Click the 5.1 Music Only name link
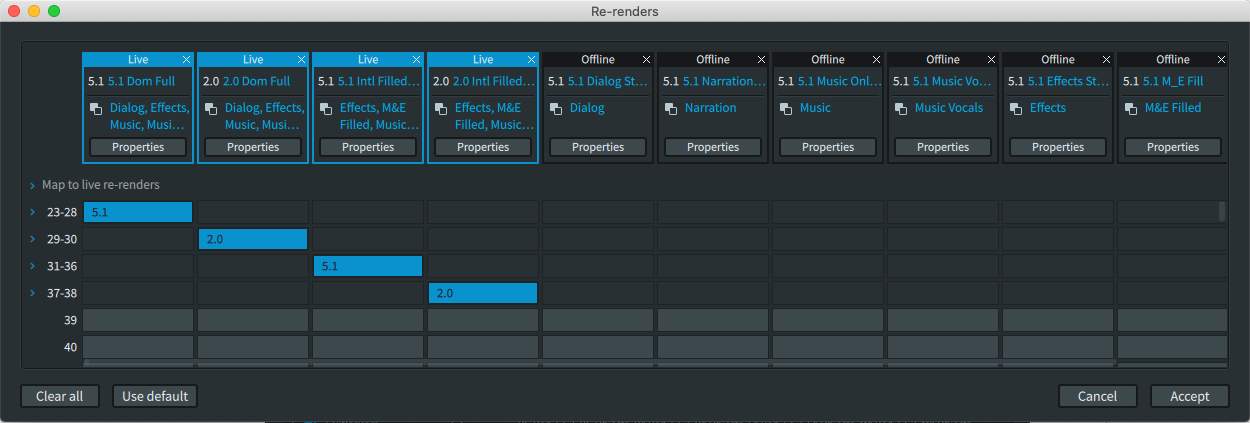 [839, 81]
